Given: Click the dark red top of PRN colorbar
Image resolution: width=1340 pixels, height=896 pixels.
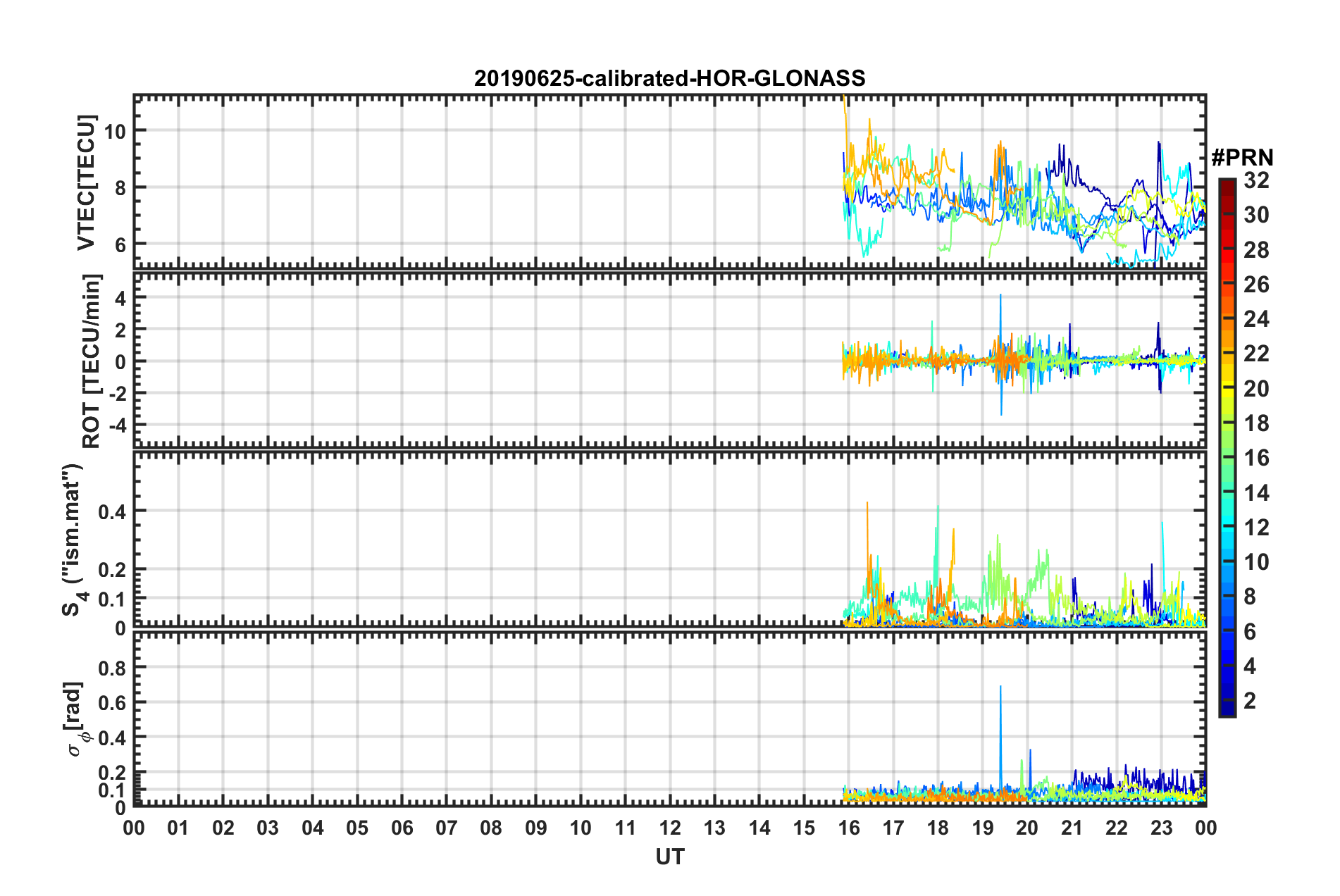Looking at the screenshot, I should (1227, 187).
